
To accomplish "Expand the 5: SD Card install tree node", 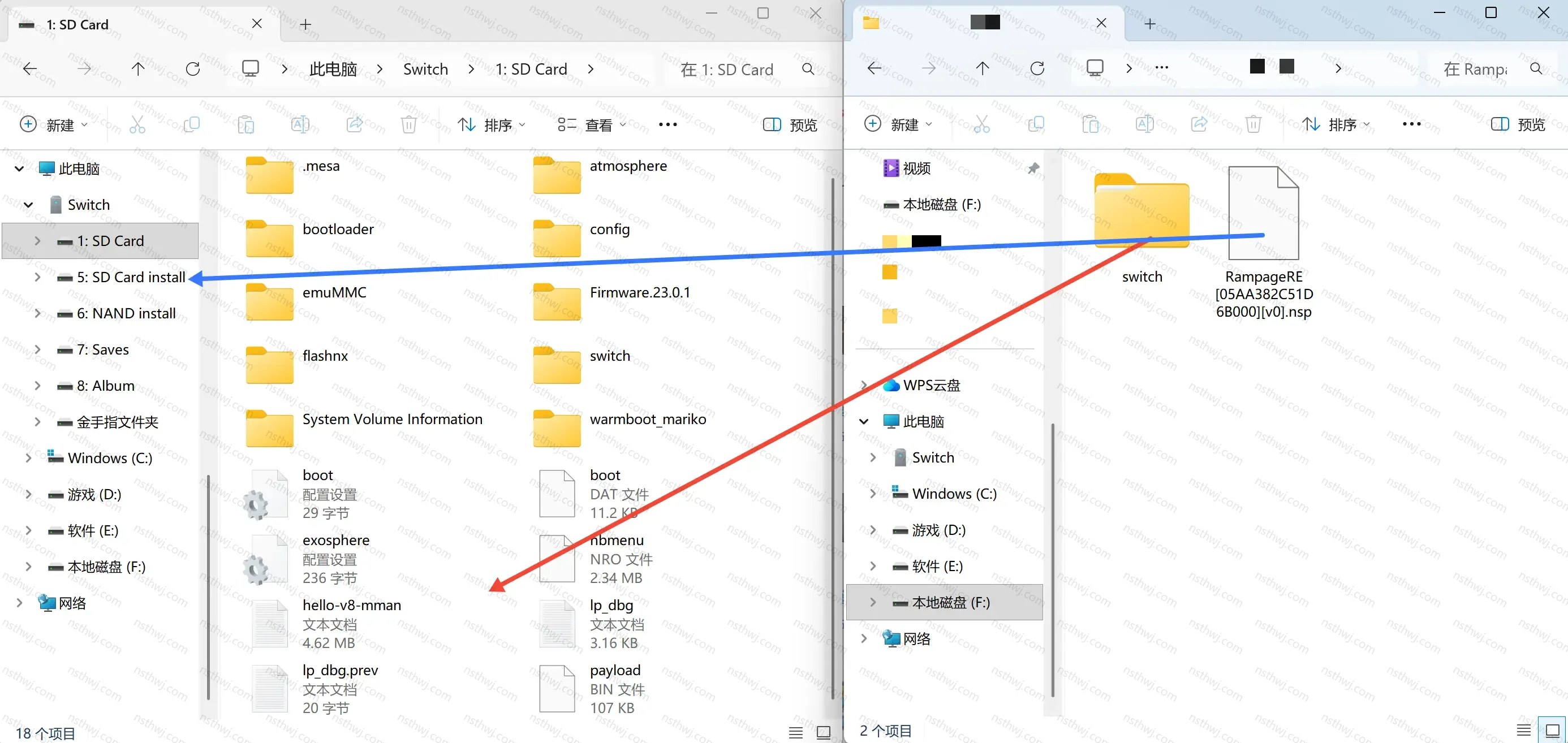I will [x=37, y=277].
